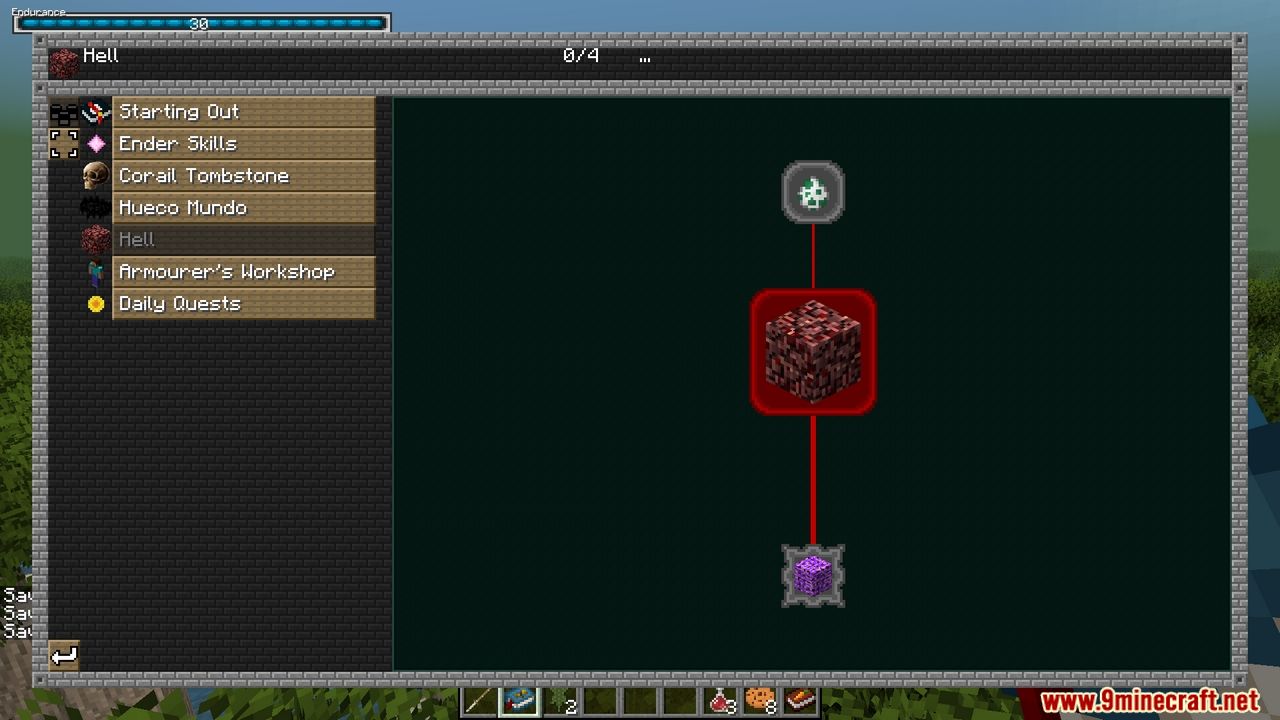Select the Hell chapter entry
This screenshot has width=1280, height=720.
[244, 240]
